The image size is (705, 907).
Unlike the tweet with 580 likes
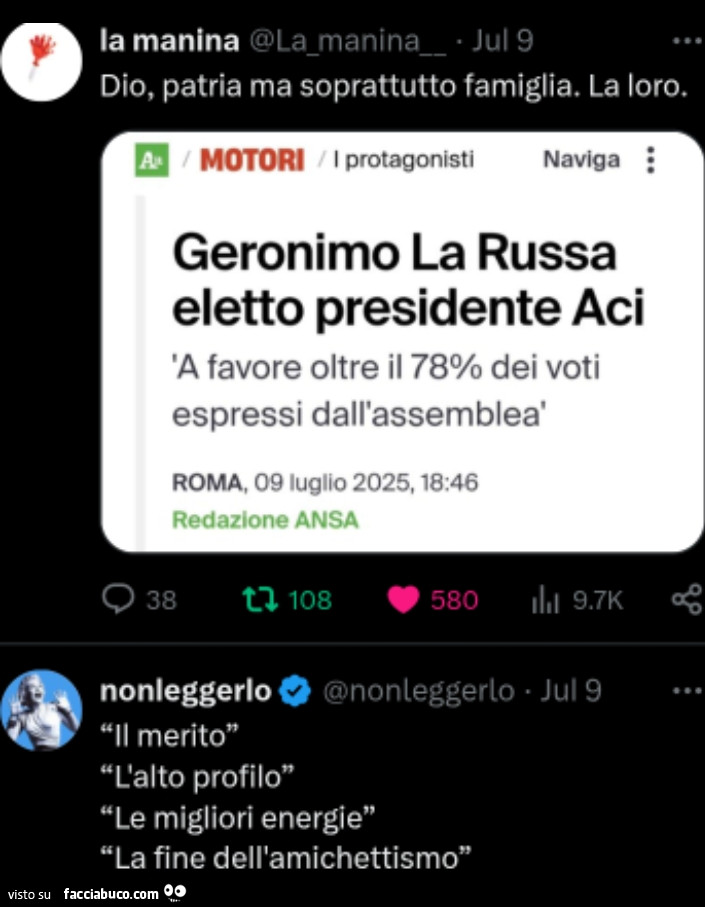click(x=403, y=600)
